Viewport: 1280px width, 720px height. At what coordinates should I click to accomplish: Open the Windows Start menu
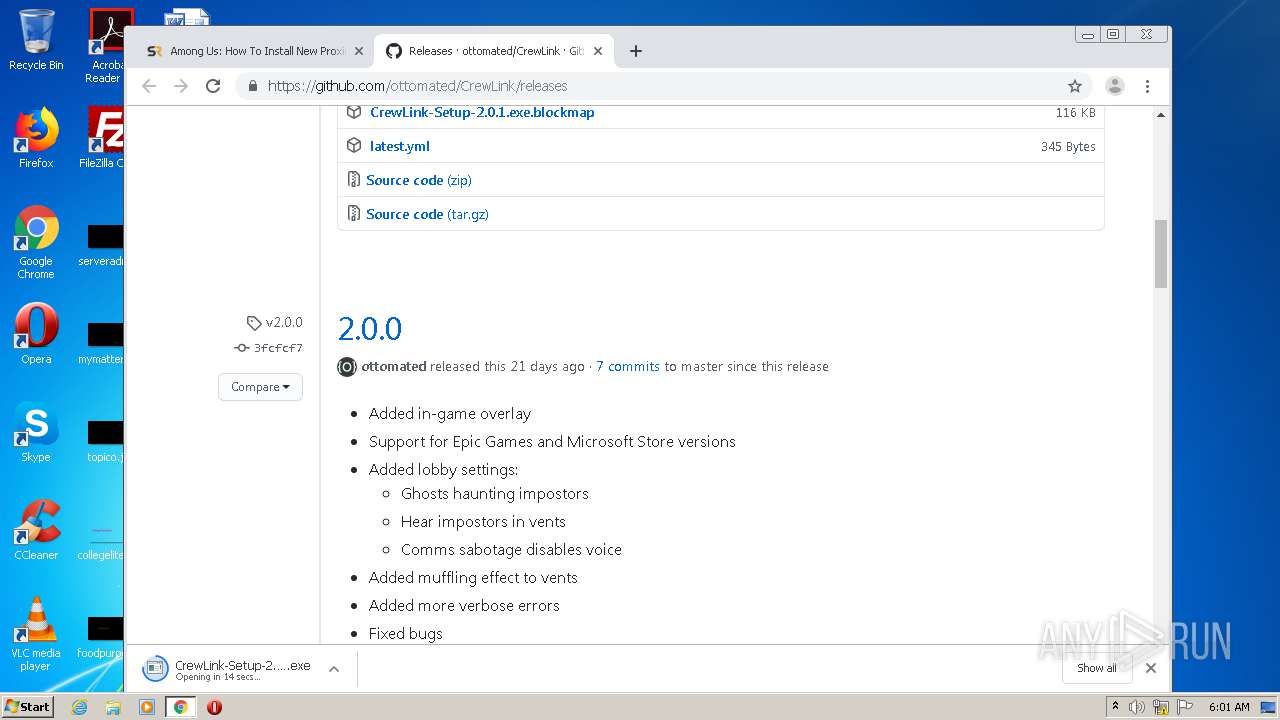click(x=28, y=707)
